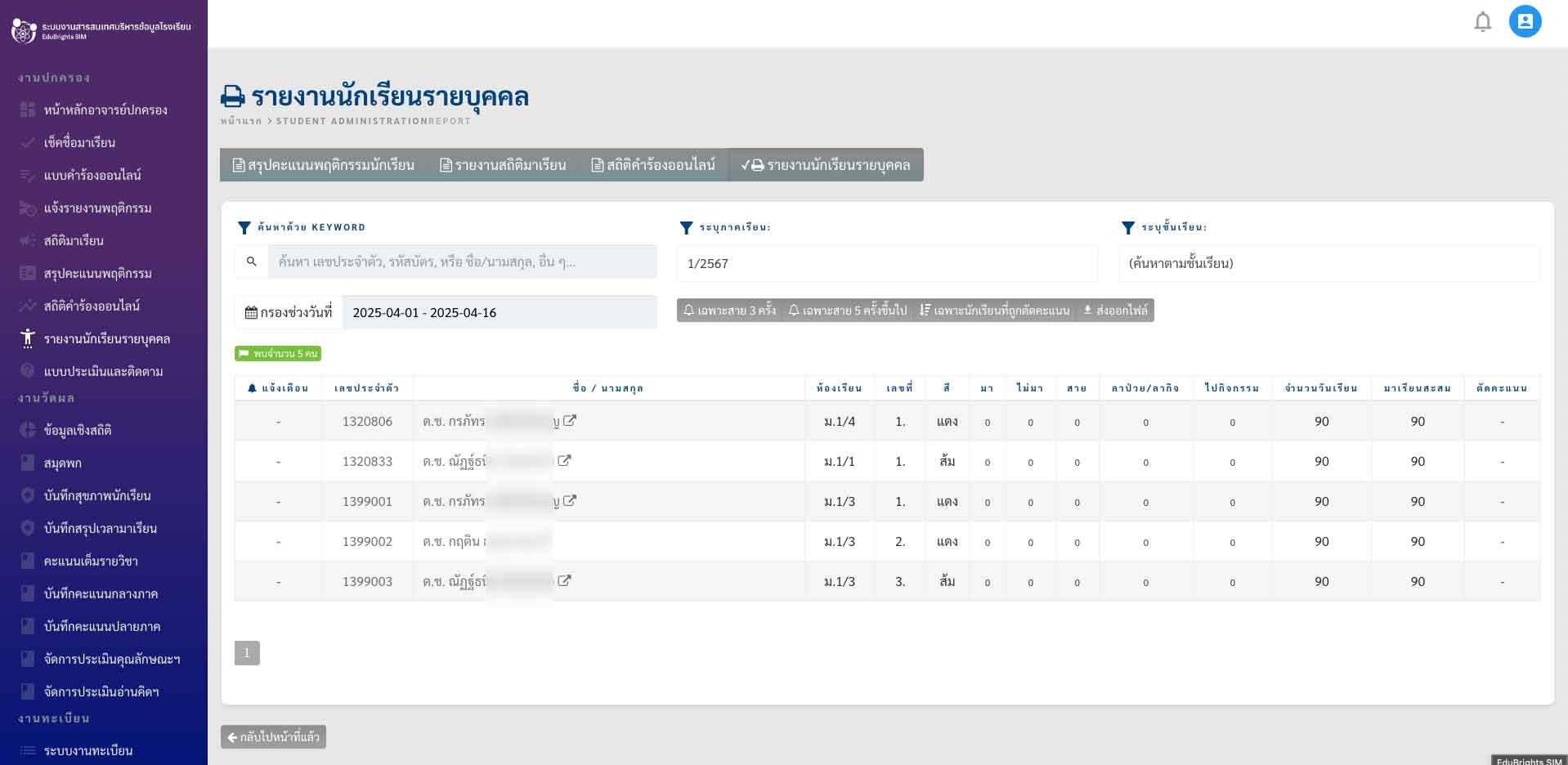Click กลับไปหน้าที่แล้ว back button
This screenshot has height=765, width=1568.
tap(273, 737)
